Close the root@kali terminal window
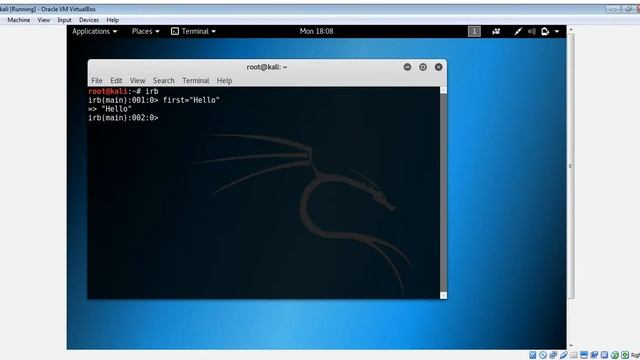Viewport: 640px width, 360px height. click(x=438, y=67)
